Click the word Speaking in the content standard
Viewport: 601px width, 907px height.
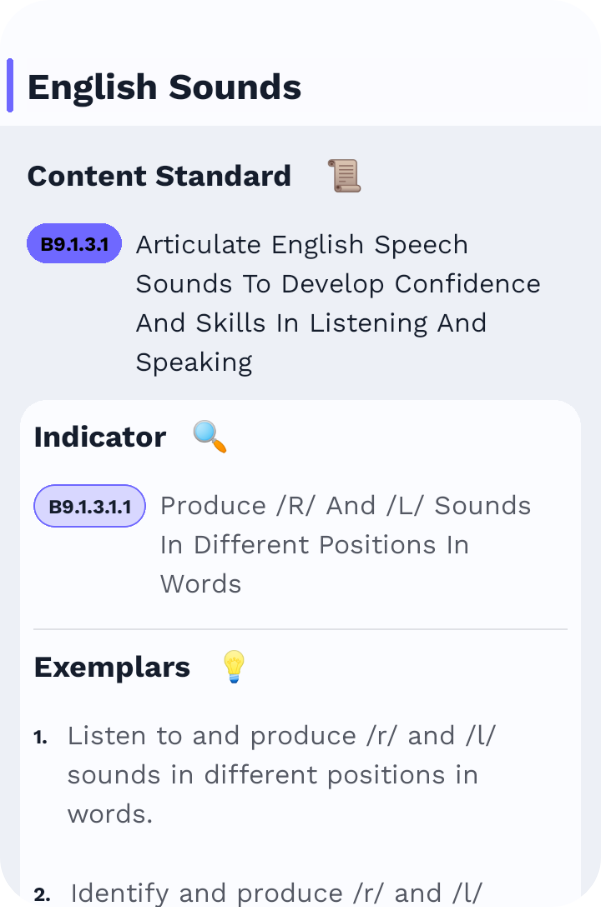194,363
